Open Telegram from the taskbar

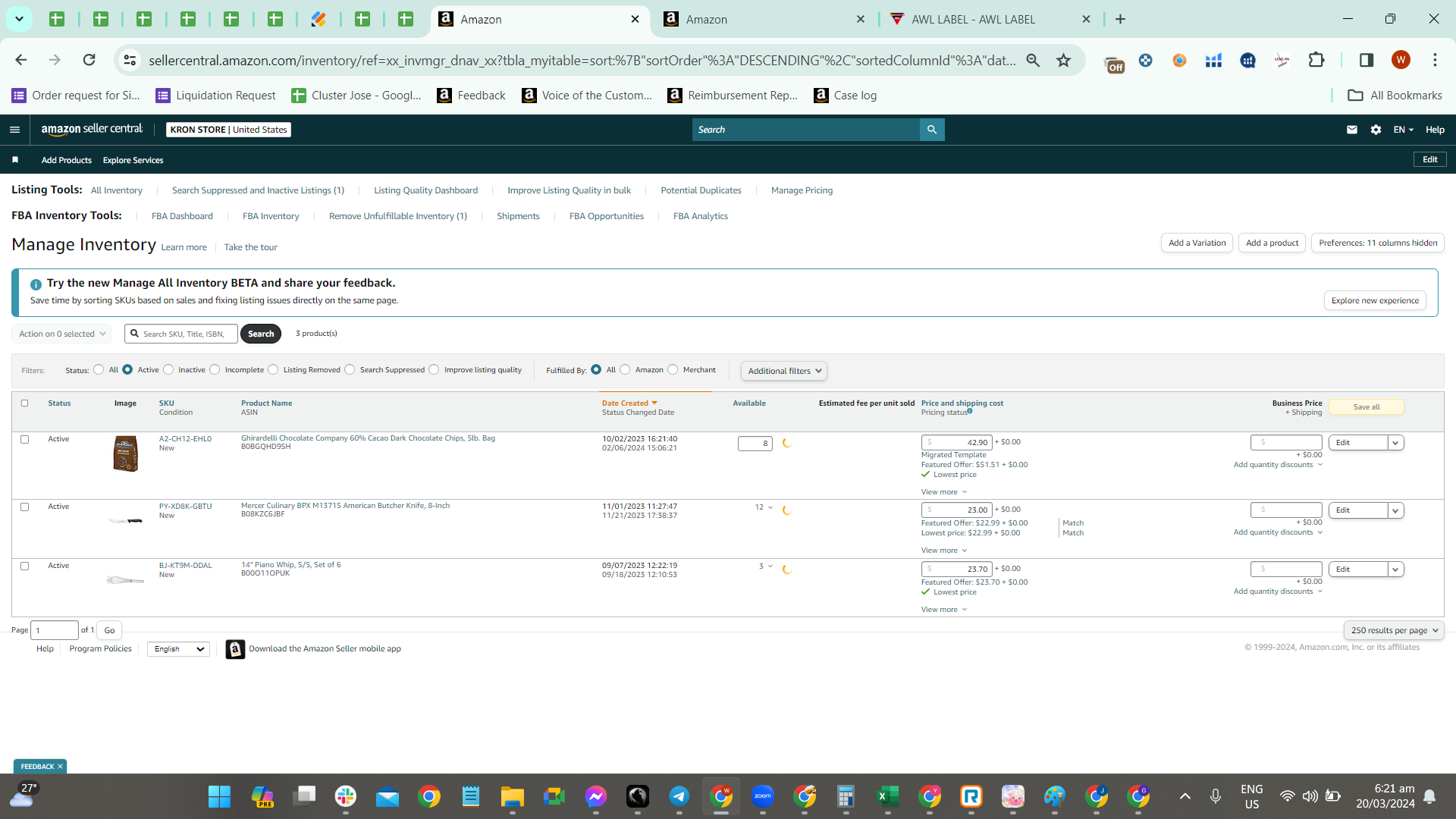click(x=679, y=796)
